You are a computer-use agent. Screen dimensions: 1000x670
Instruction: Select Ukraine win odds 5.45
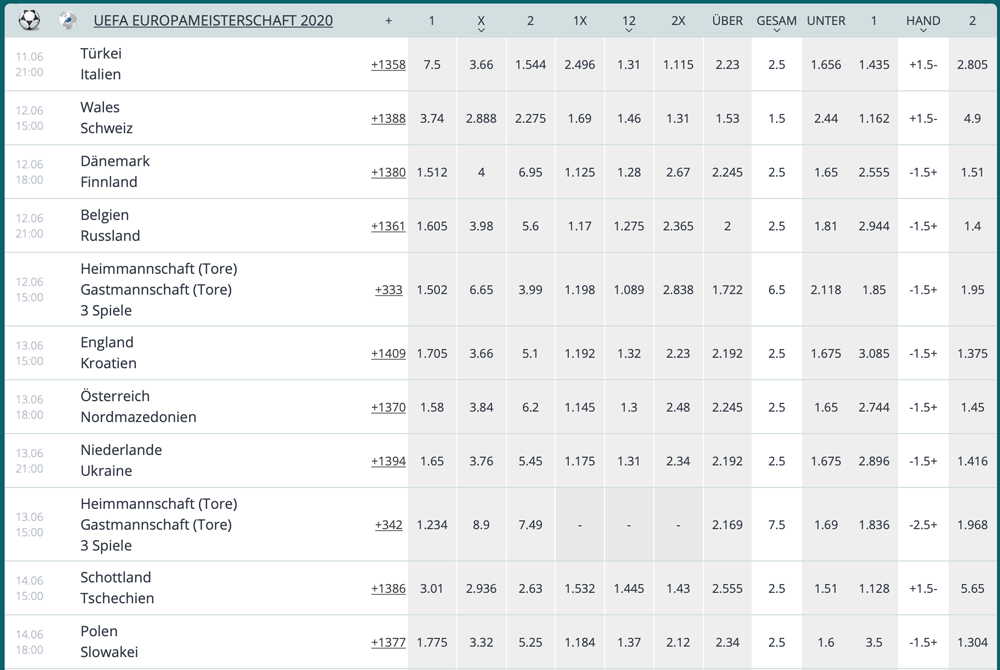tap(530, 462)
